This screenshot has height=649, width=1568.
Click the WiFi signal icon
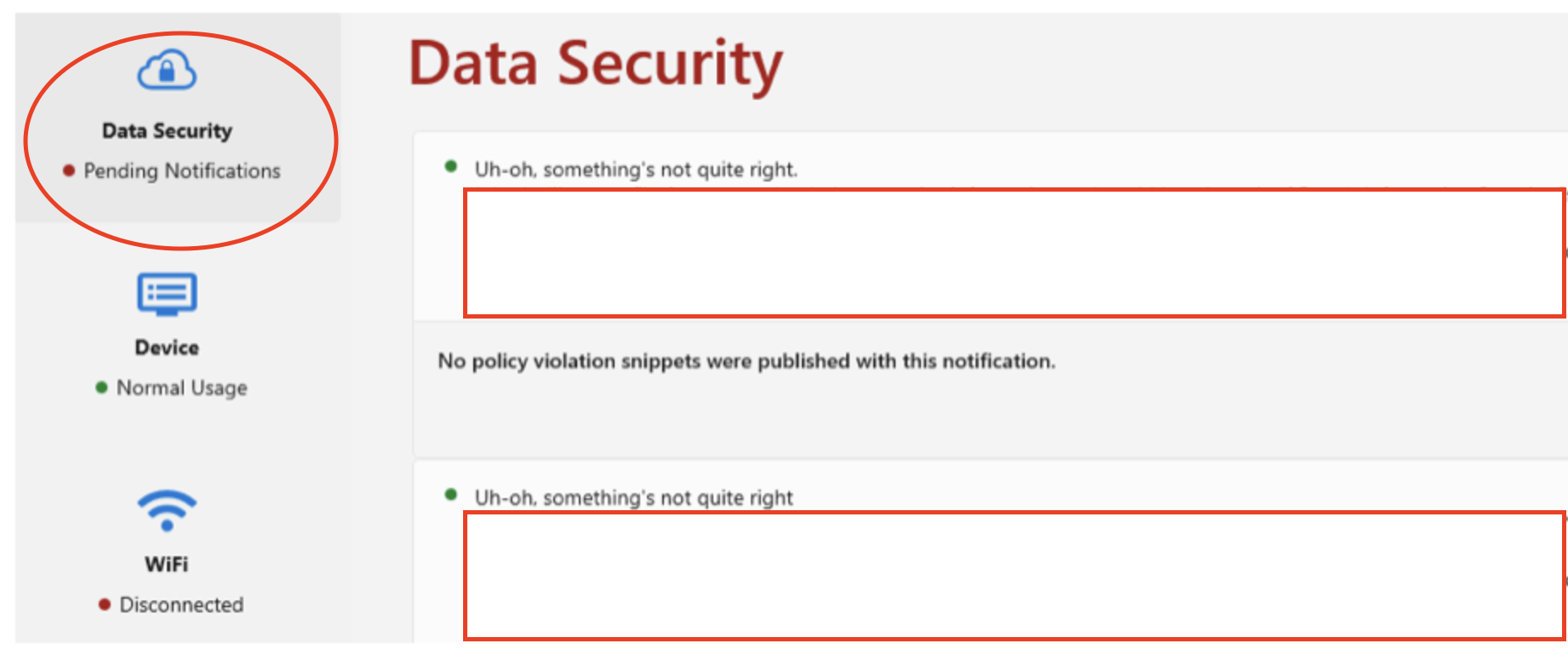[x=167, y=510]
